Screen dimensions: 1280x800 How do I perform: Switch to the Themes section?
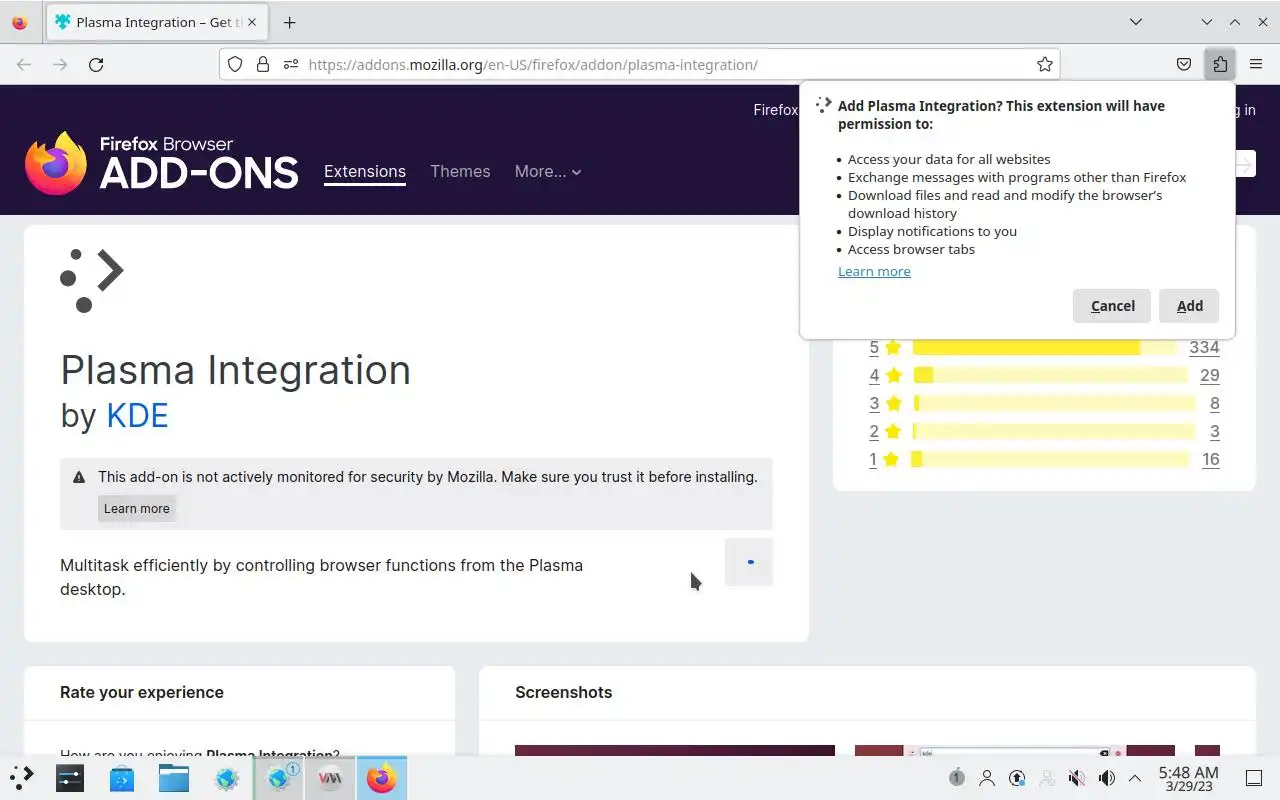point(460,171)
